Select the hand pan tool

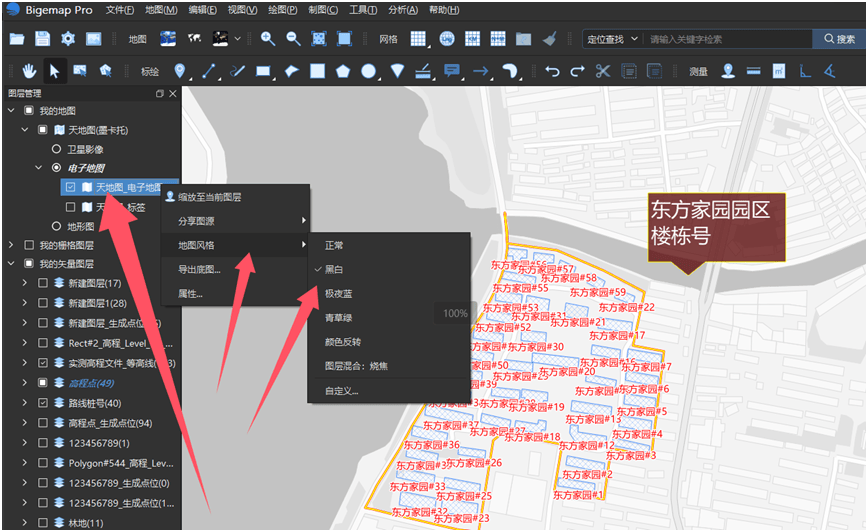pyautogui.click(x=29, y=71)
